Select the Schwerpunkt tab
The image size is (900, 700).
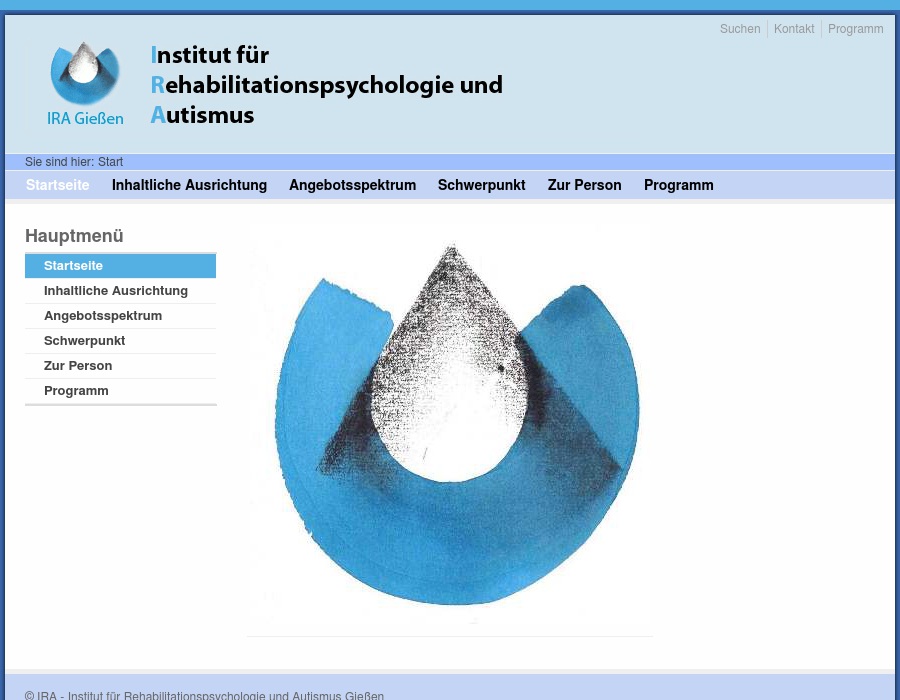point(481,185)
